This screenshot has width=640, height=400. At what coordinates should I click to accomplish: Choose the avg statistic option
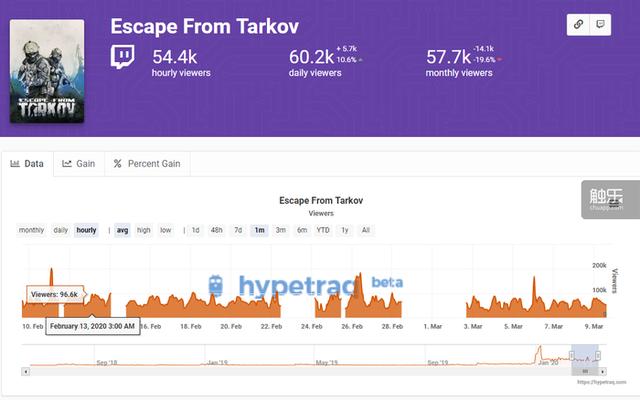[x=122, y=230]
